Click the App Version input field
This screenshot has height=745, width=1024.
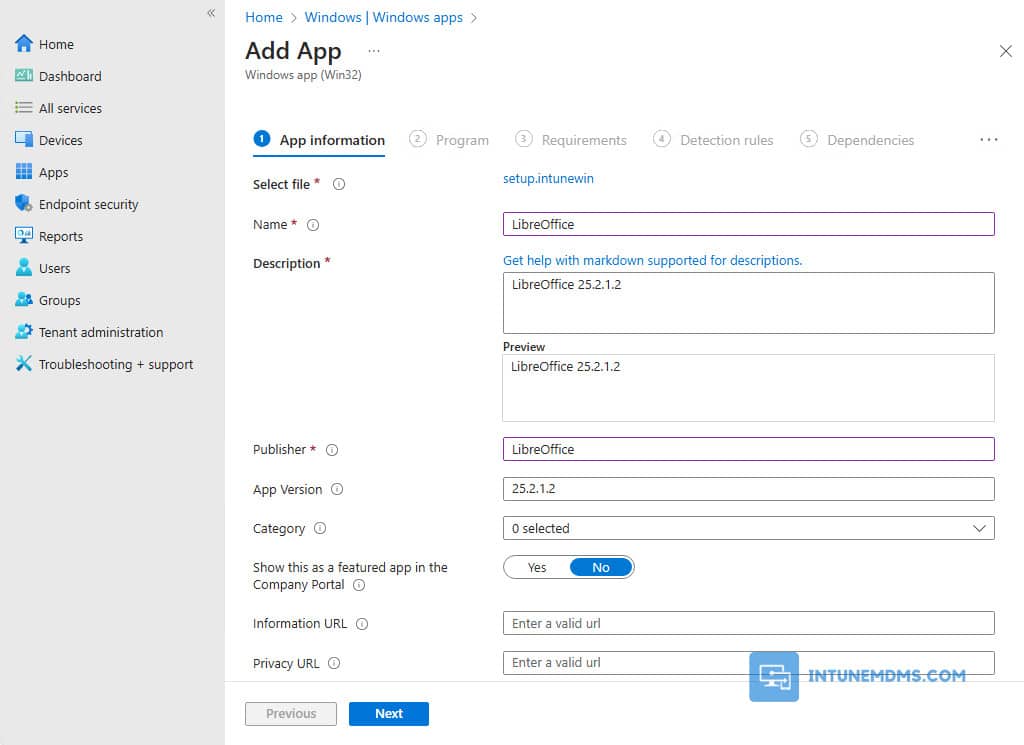tap(748, 489)
